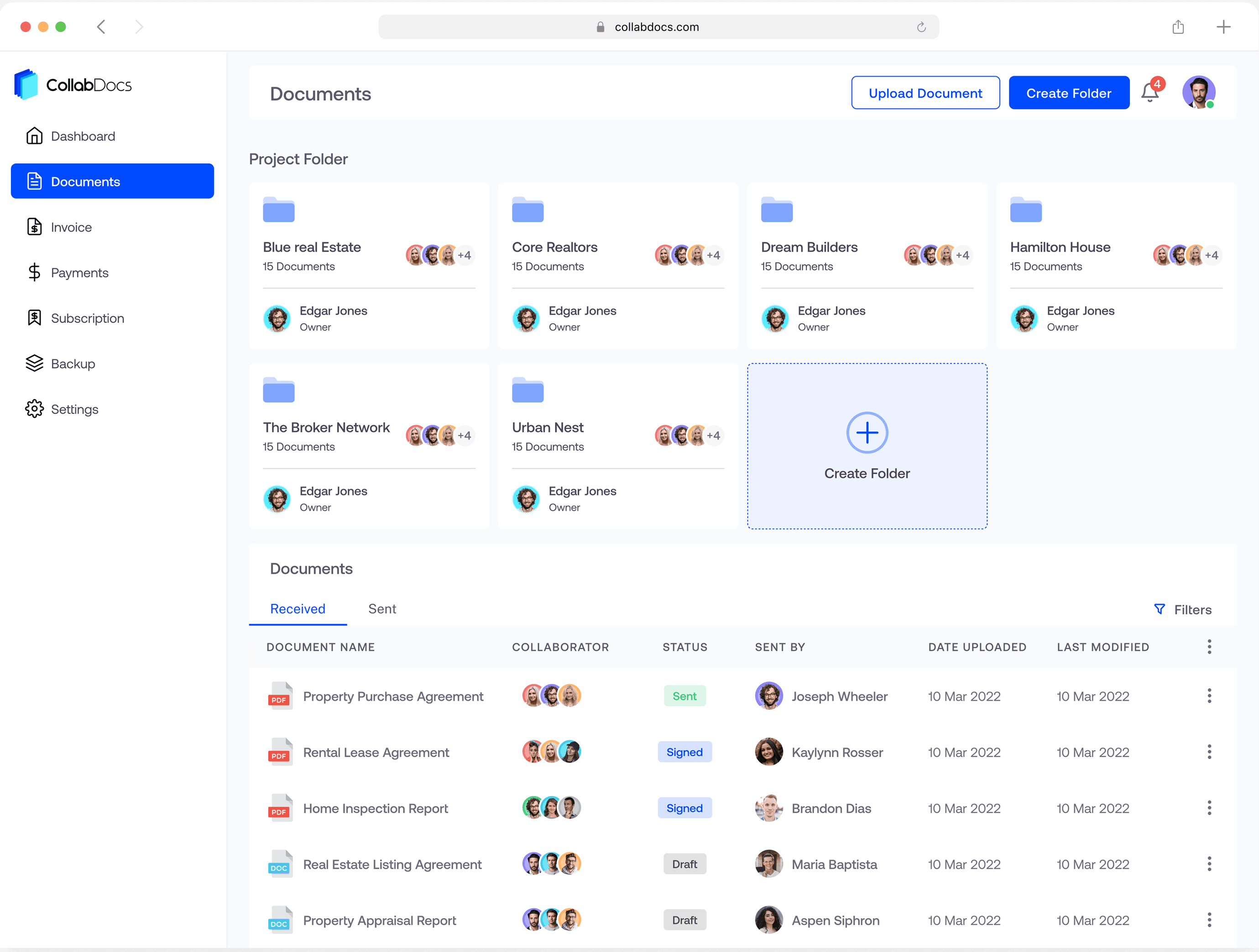The image size is (1259, 952).
Task: Open Settings gear in sidebar
Action: tap(35, 409)
